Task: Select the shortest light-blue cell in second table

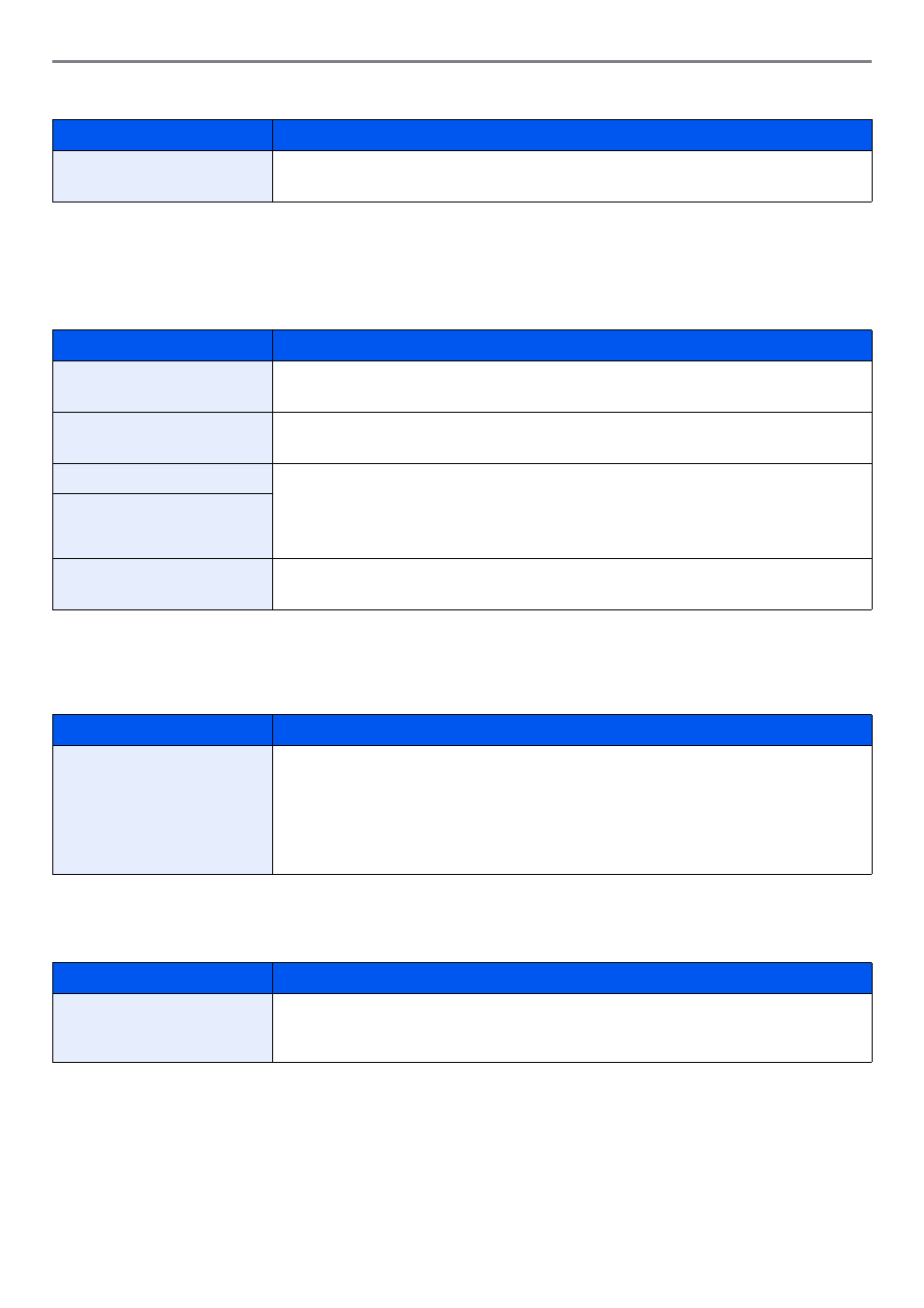Action: pyautogui.click(x=163, y=479)
